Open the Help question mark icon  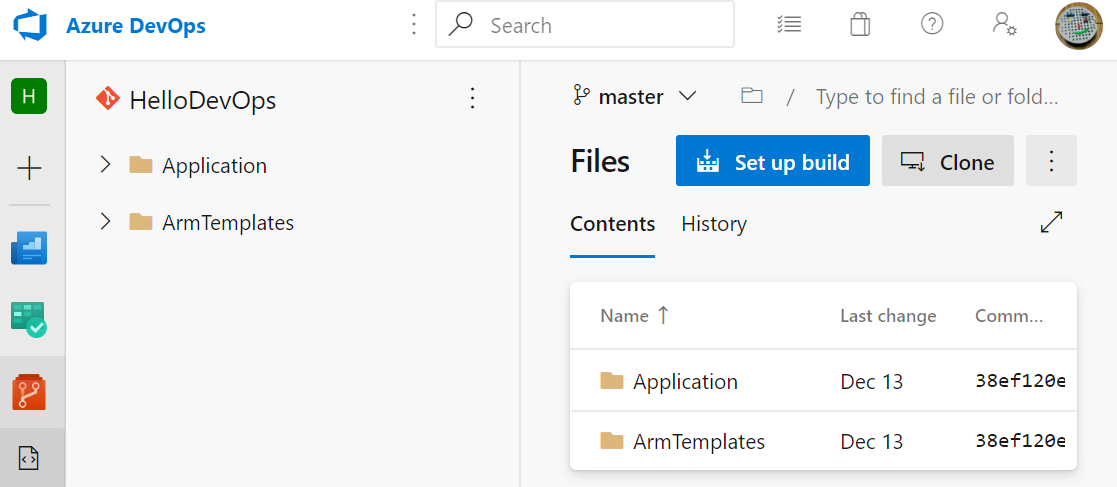coord(932,25)
